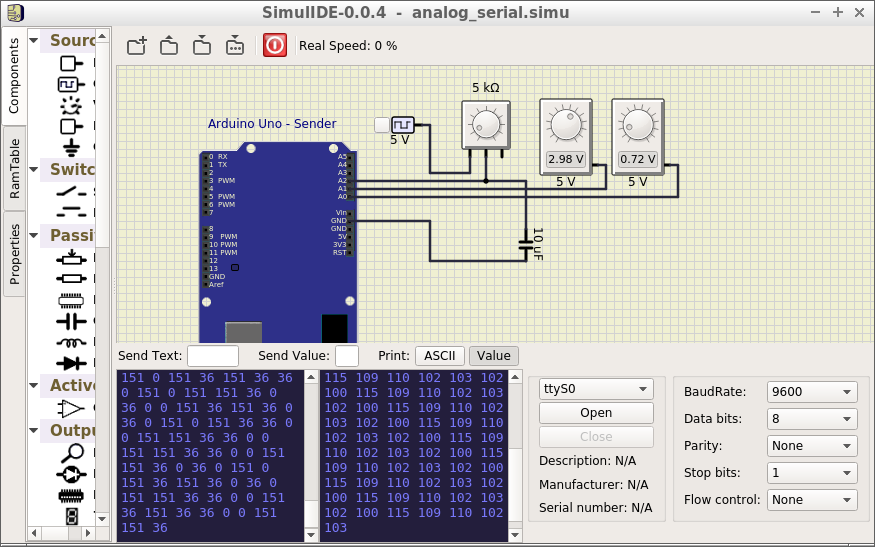Select the Diode component icon
The width and height of the screenshot is (875, 547).
[x=71, y=363]
